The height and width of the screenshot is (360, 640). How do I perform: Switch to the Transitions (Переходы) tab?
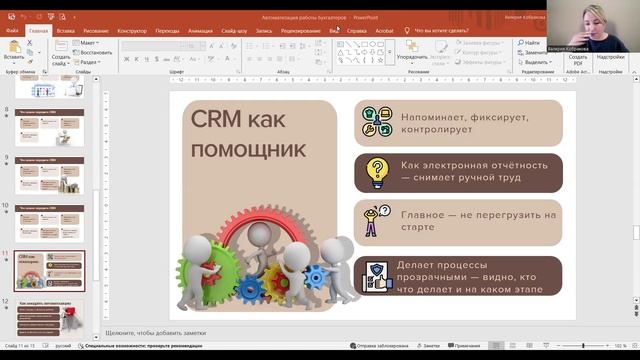tap(167, 31)
